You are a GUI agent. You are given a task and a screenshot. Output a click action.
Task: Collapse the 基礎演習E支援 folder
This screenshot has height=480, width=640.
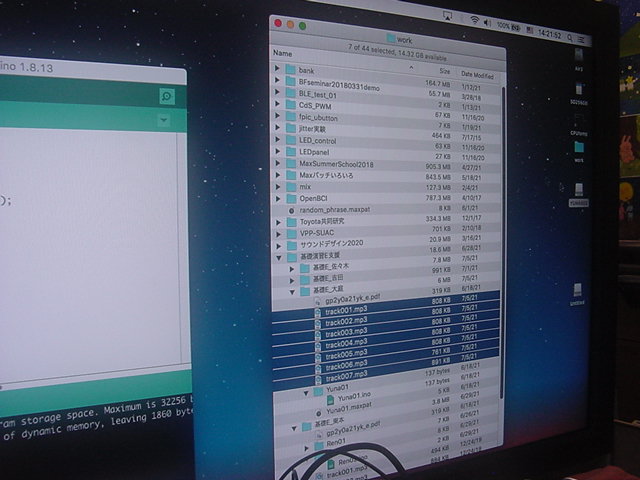click(279, 258)
